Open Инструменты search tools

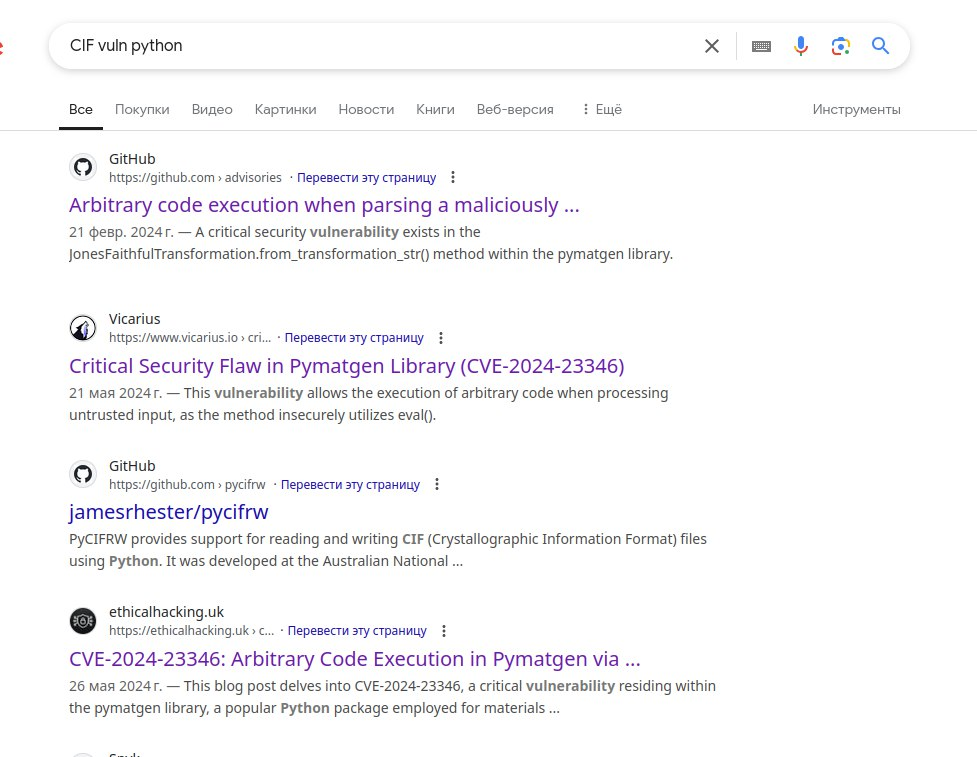click(x=856, y=109)
